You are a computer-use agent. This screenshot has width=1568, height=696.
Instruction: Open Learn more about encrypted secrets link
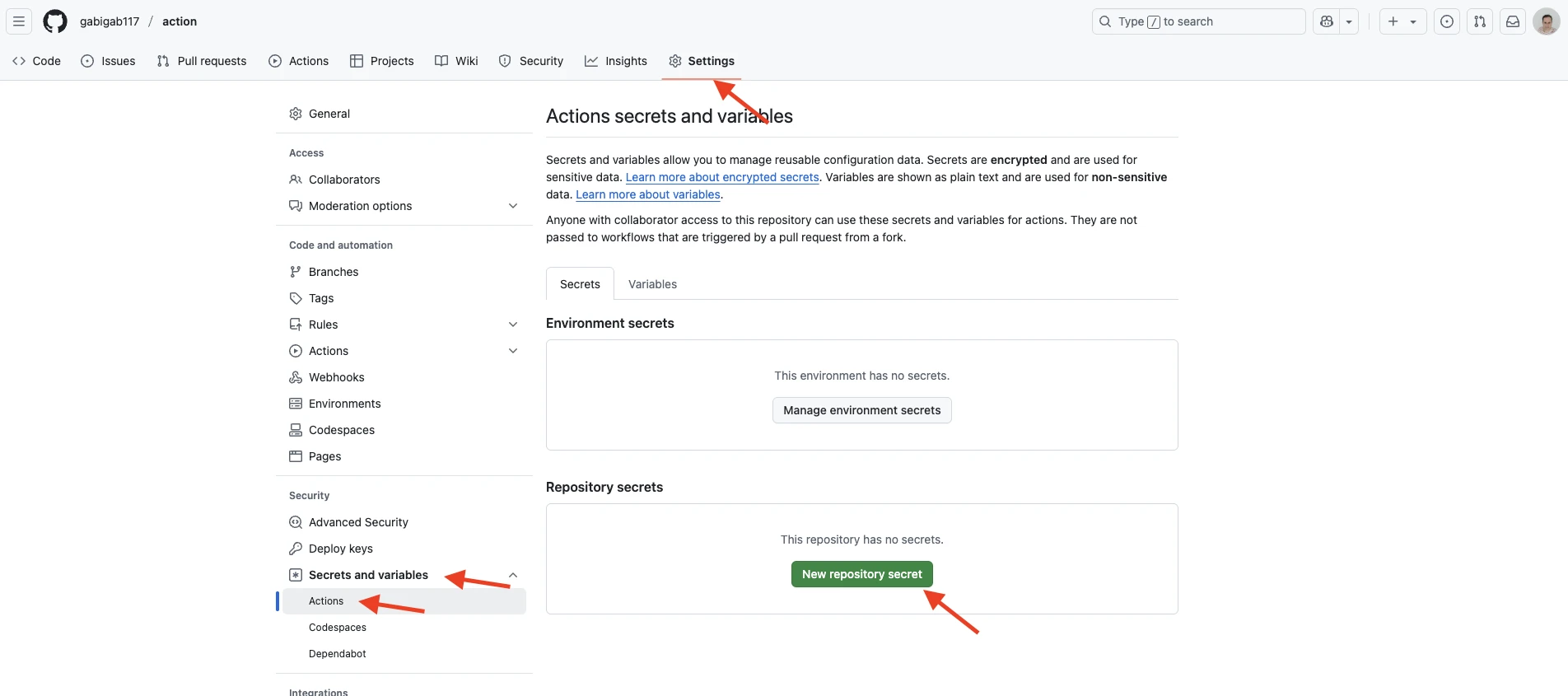point(722,177)
